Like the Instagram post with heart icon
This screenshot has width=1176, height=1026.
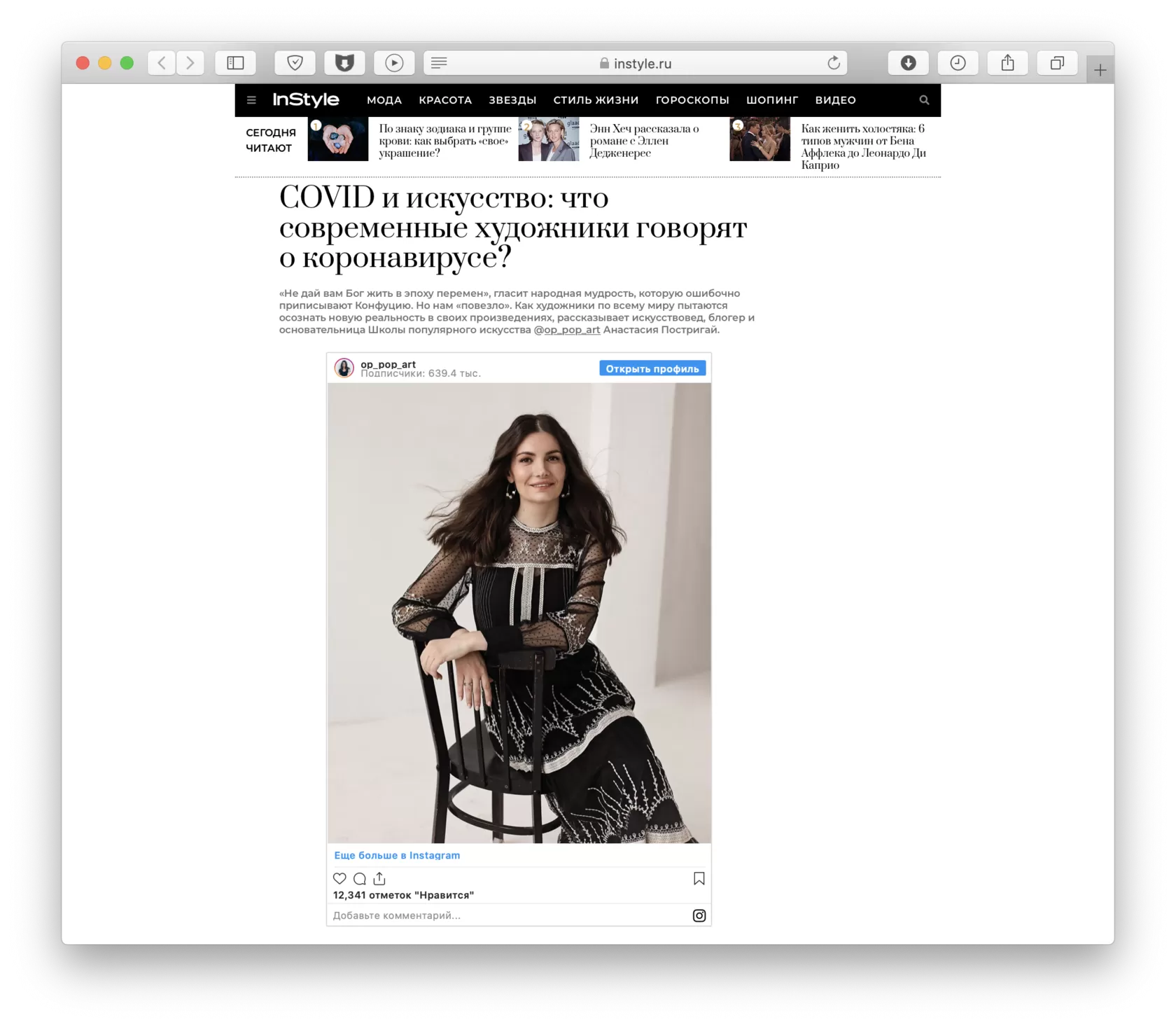point(339,878)
